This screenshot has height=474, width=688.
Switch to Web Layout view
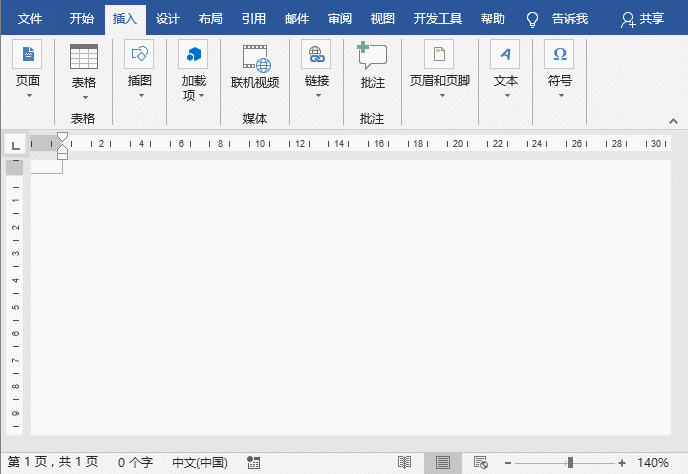tap(480, 463)
